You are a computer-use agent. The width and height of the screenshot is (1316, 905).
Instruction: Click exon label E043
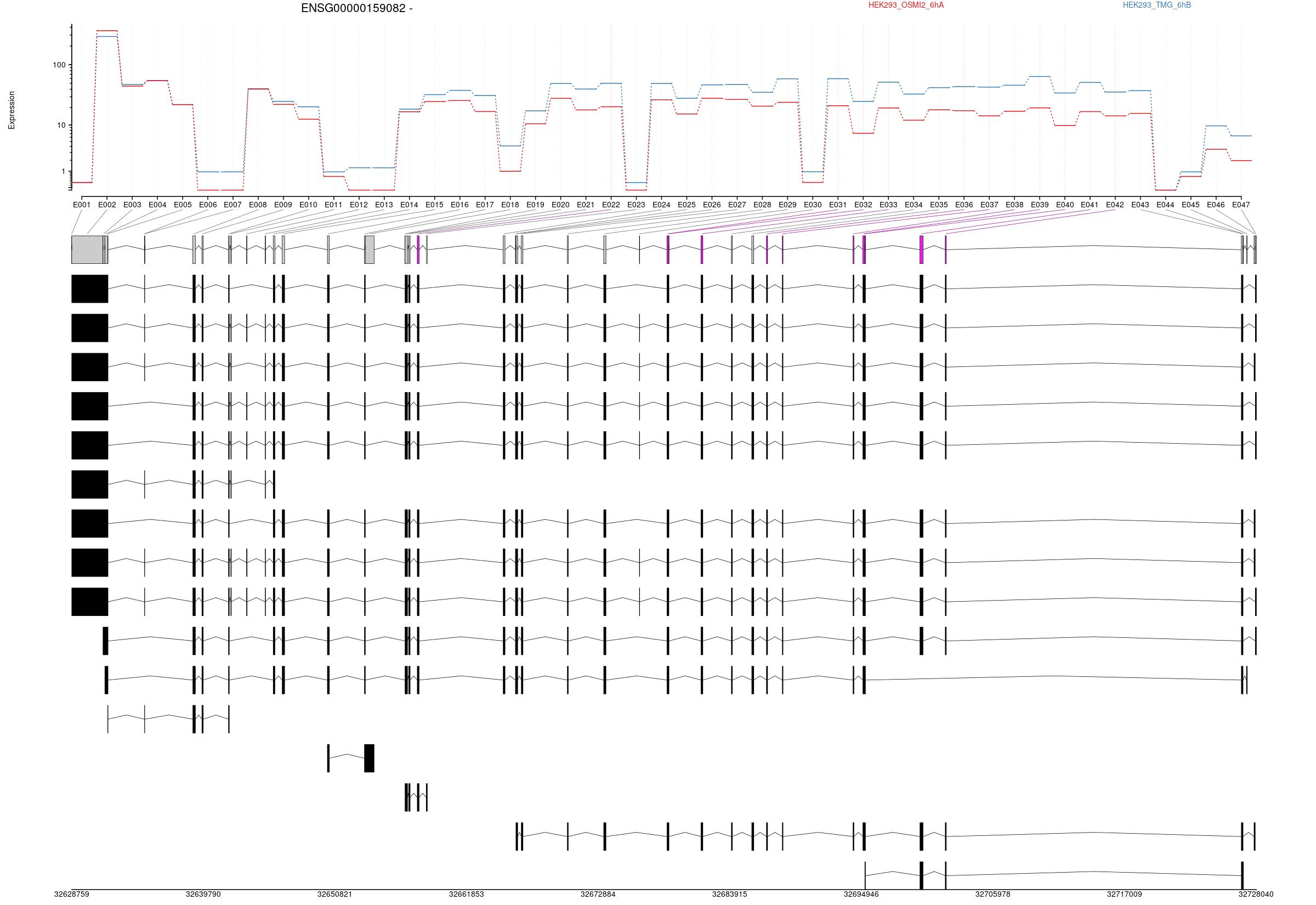(1141, 205)
